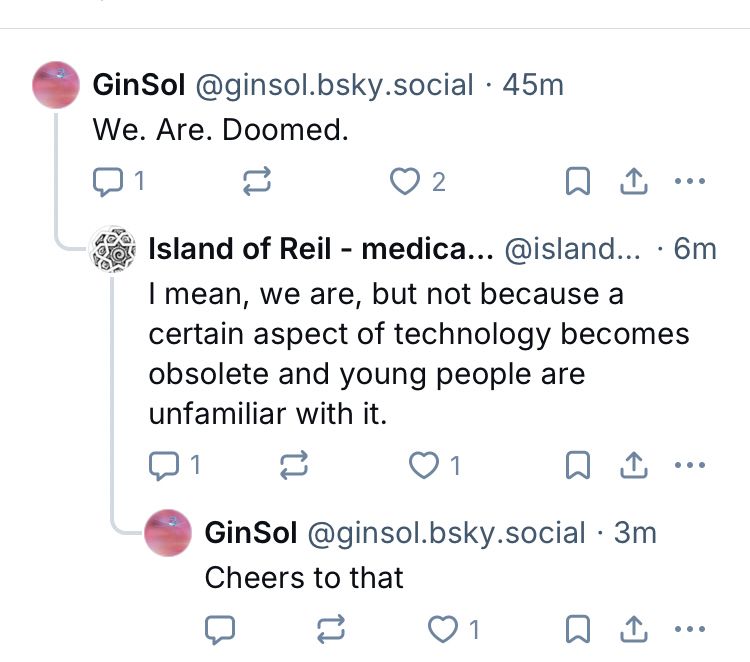This screenshot has width=750, height=662.
Task: Like the "We. Are. Doomed." post
Action: (404, 181)
